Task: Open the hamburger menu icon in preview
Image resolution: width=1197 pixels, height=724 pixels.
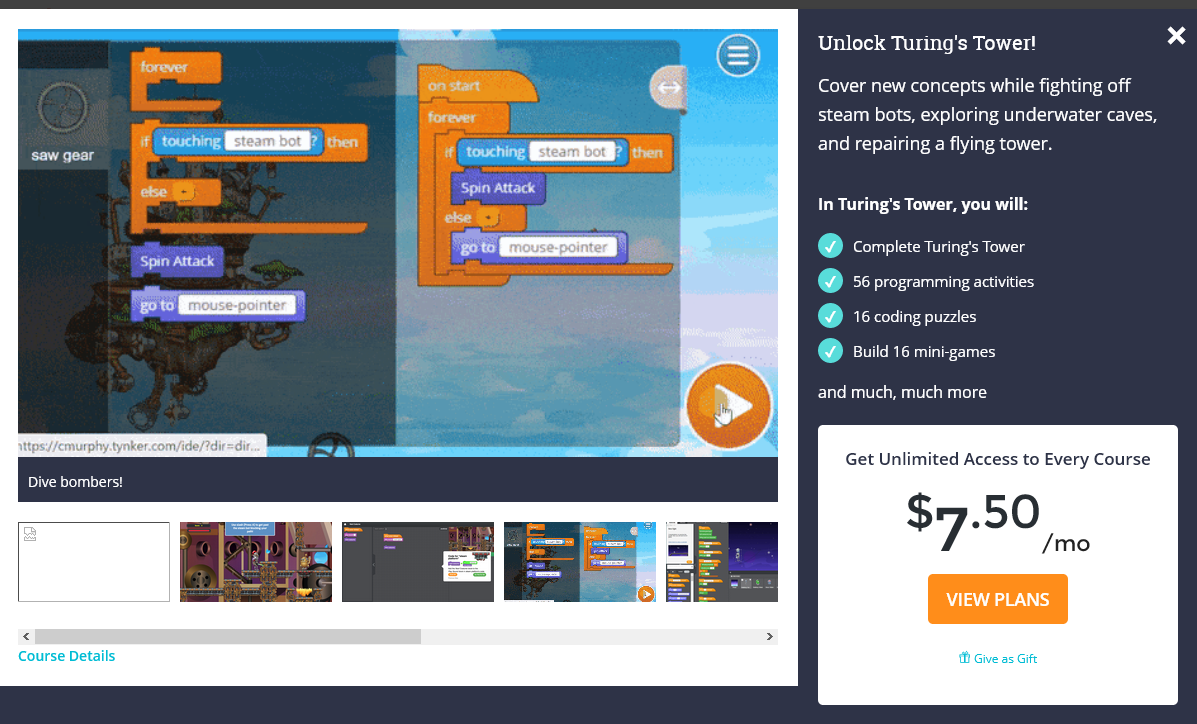Action: pos(737,56)
